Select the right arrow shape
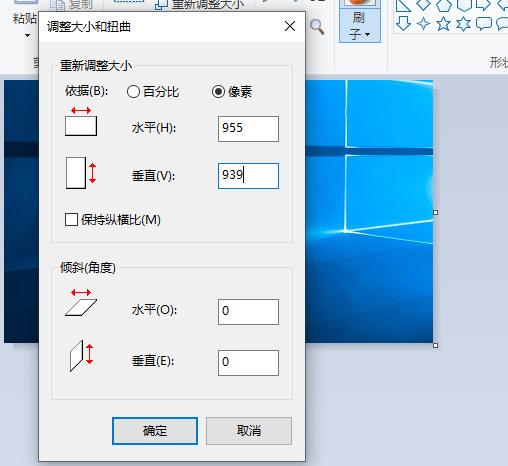The image size is (508, 466). [484, 5]
